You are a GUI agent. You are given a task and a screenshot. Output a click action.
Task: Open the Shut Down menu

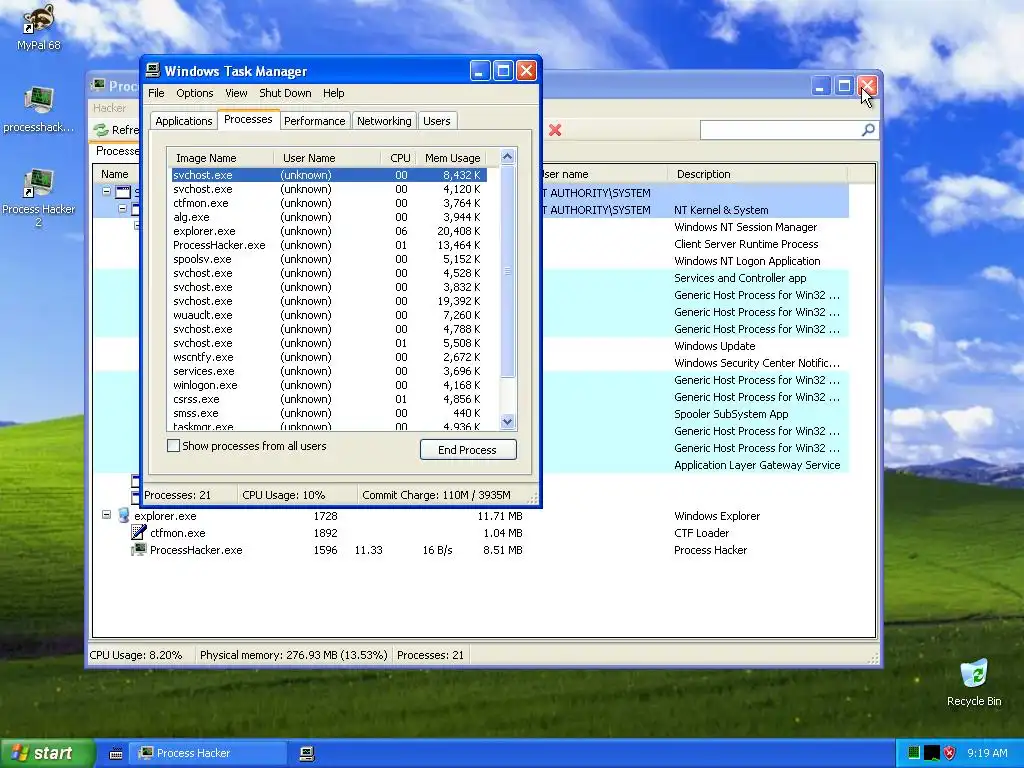(x=285, y=93)
